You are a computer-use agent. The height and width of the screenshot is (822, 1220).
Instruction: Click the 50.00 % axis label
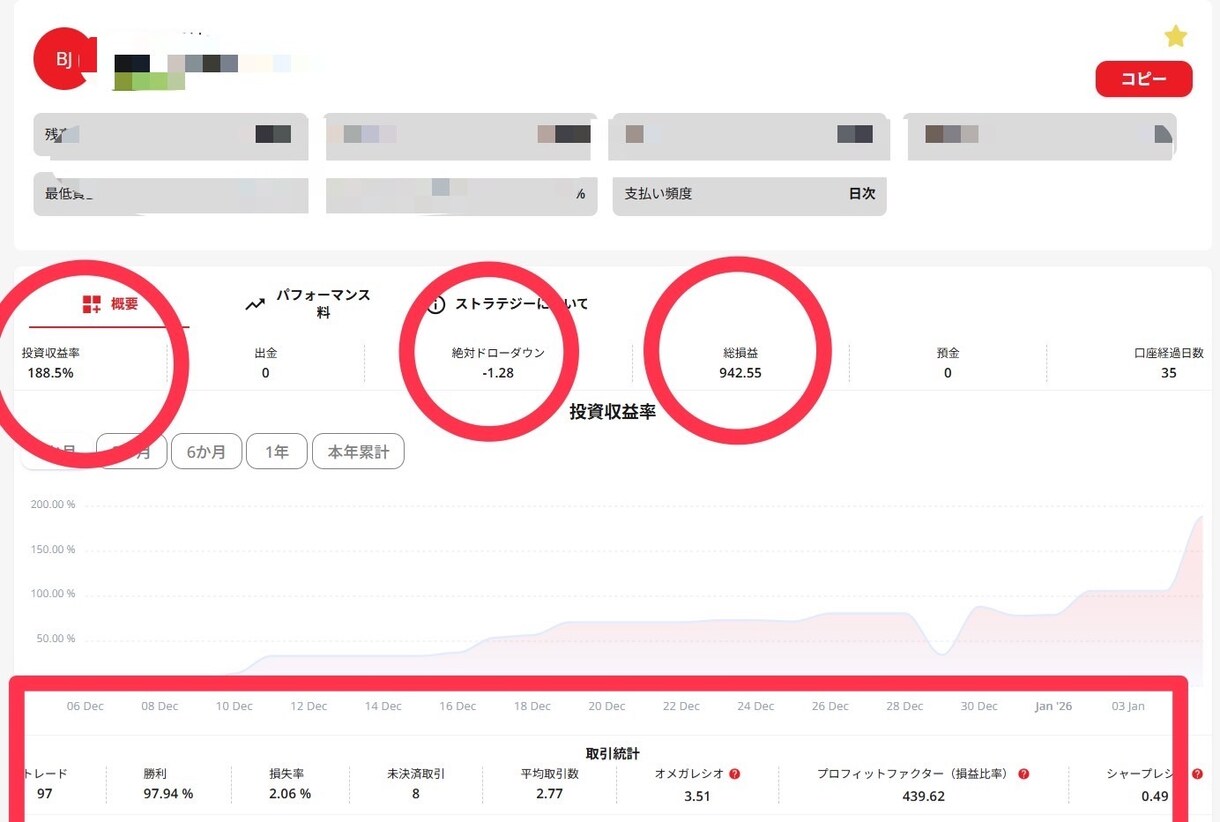(x=56, y=639)
